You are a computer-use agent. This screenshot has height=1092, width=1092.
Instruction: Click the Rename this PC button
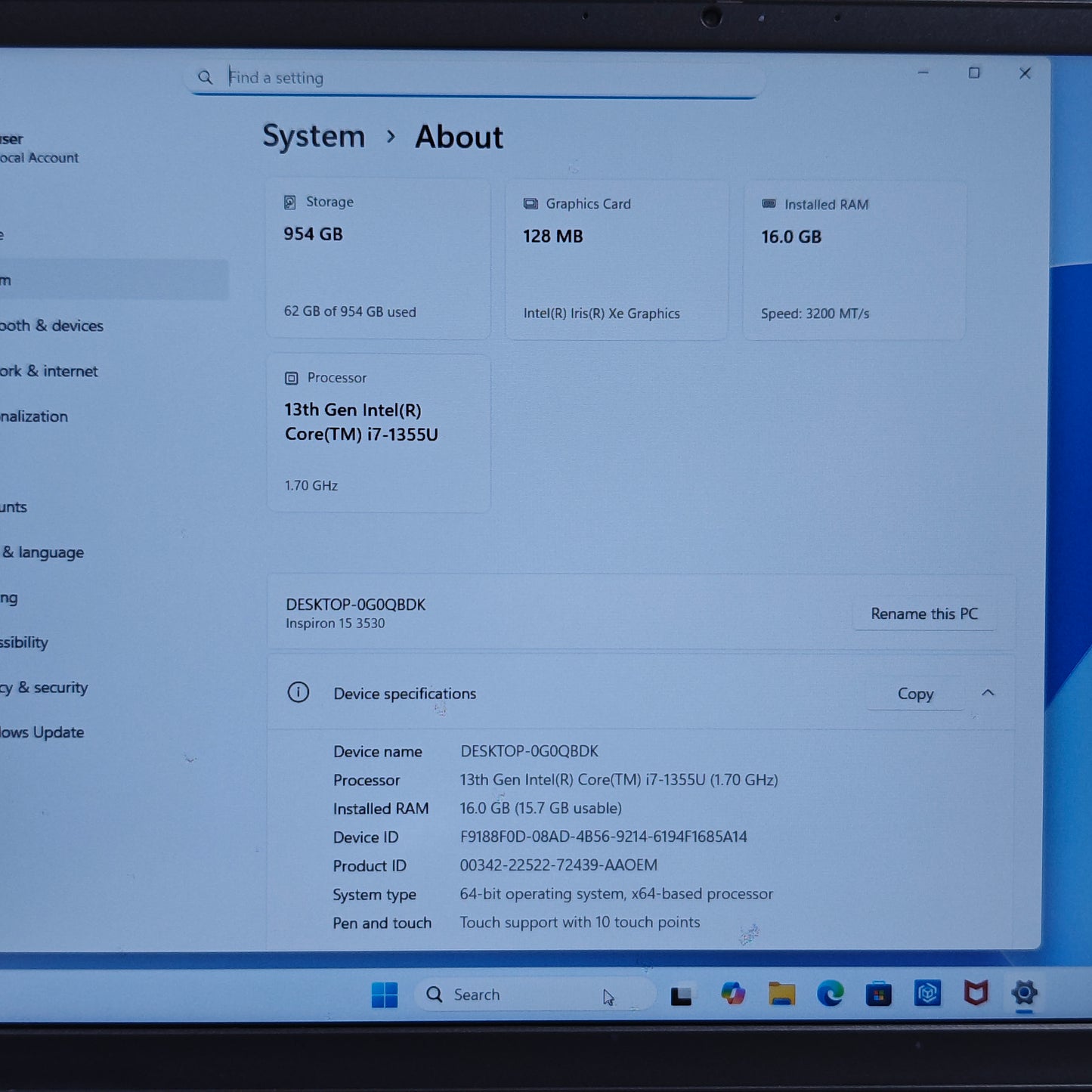point(925,614)
